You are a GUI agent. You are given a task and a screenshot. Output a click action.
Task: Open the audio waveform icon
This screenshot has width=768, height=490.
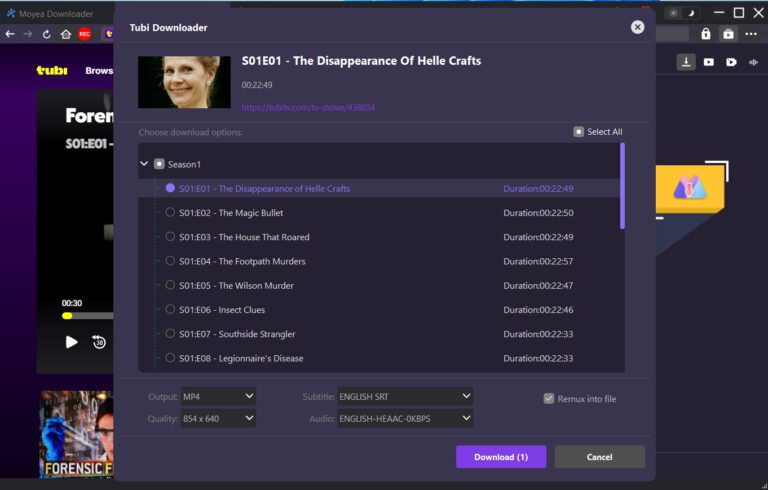[x=753, y=62]
